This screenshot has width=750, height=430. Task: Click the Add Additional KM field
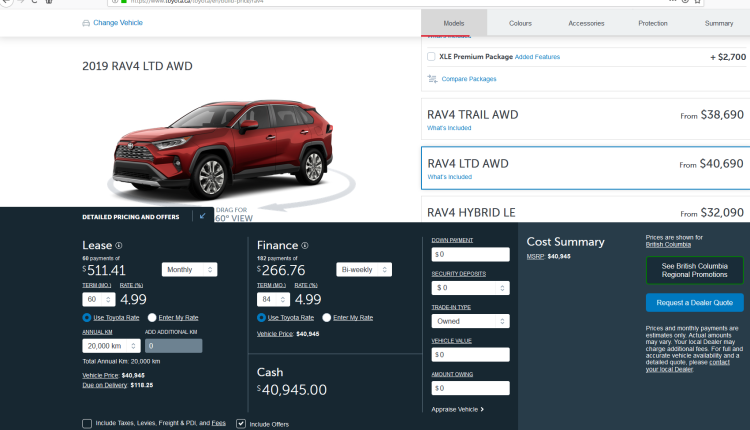(174, 346)
